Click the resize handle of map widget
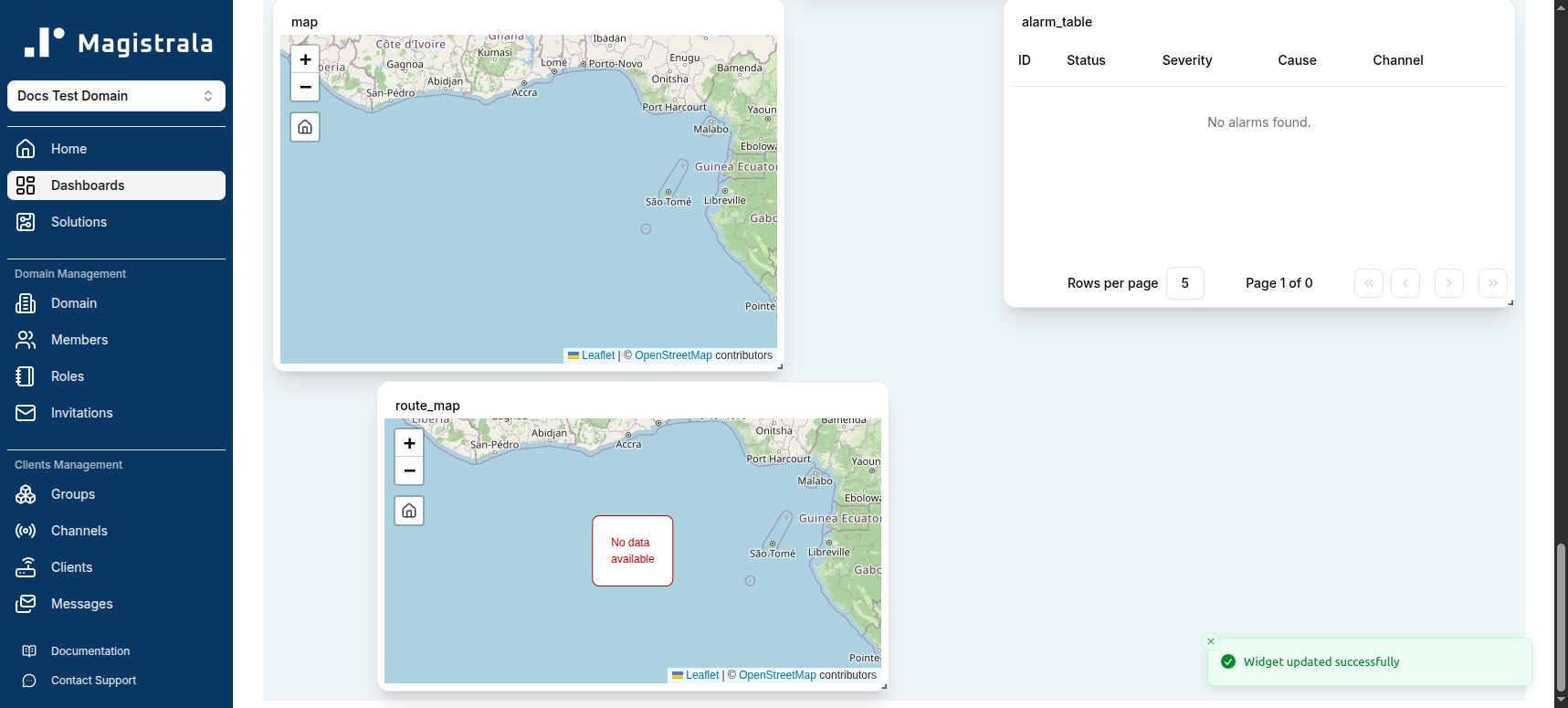The height and width of the screenshot is (708, 1568). 780,366
